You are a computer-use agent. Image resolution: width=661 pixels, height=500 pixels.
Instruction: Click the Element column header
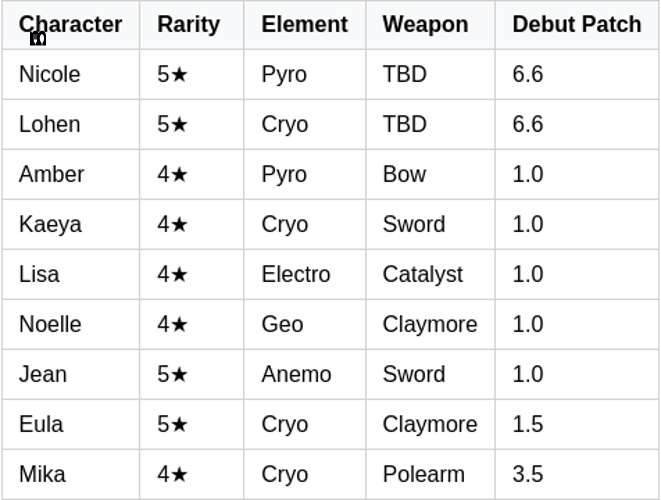(x=304, y=24)
